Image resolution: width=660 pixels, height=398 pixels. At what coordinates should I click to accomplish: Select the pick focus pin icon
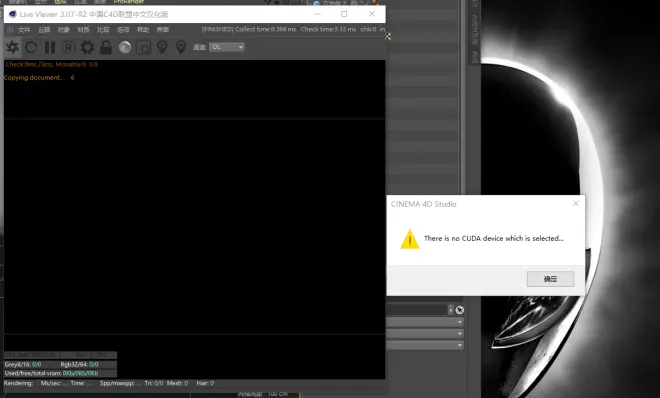coord(162,47)
